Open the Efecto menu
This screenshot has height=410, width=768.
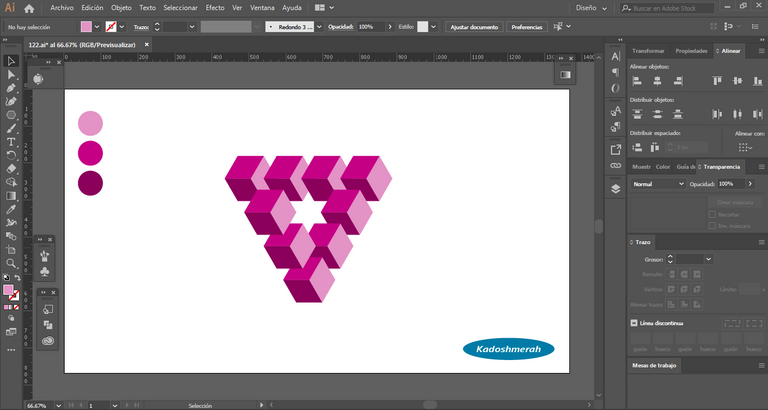pyautogui.click(x=215, y=8)
